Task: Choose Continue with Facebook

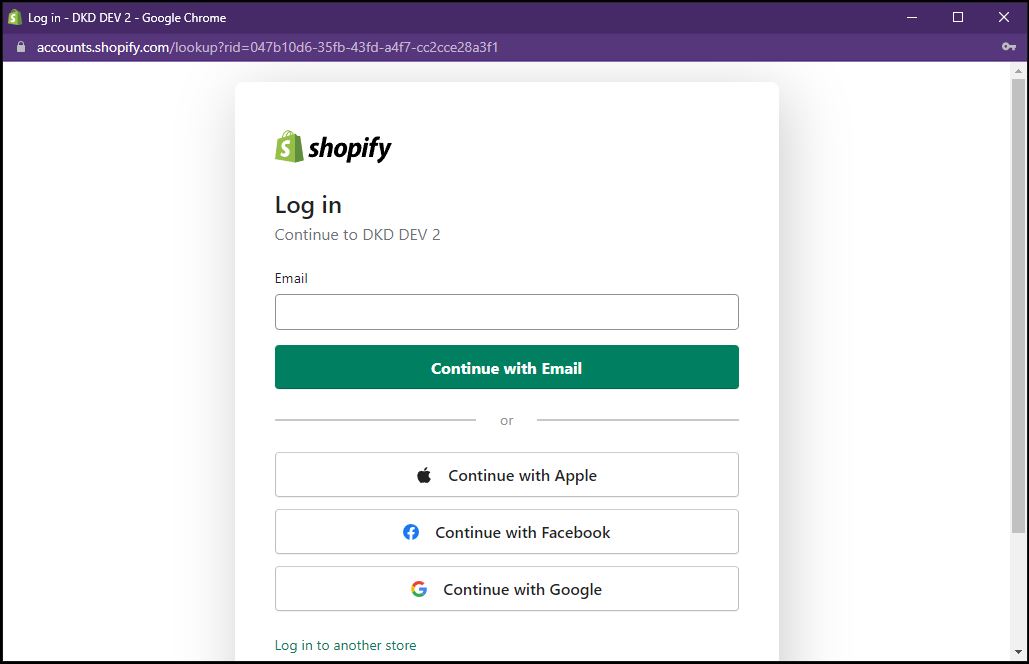Action: tap(507, 532)
